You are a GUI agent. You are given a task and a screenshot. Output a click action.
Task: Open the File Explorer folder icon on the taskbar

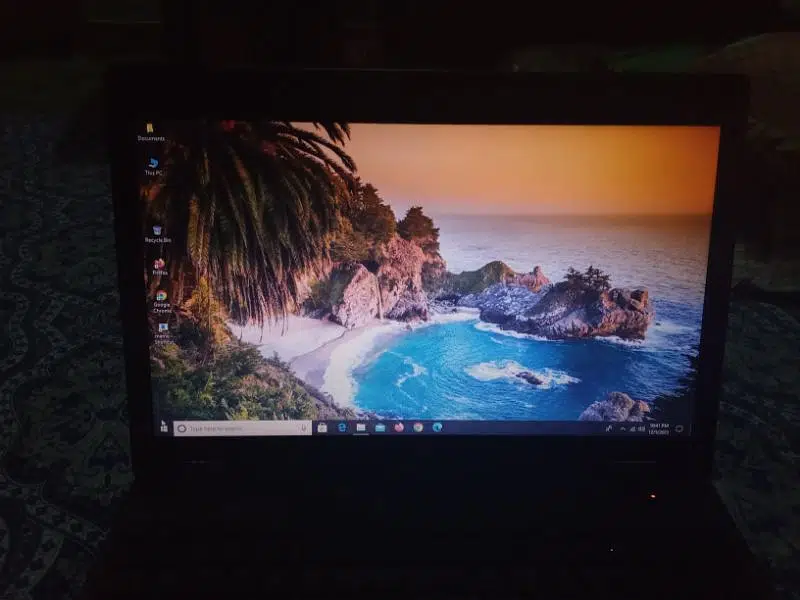pos(380,428)
